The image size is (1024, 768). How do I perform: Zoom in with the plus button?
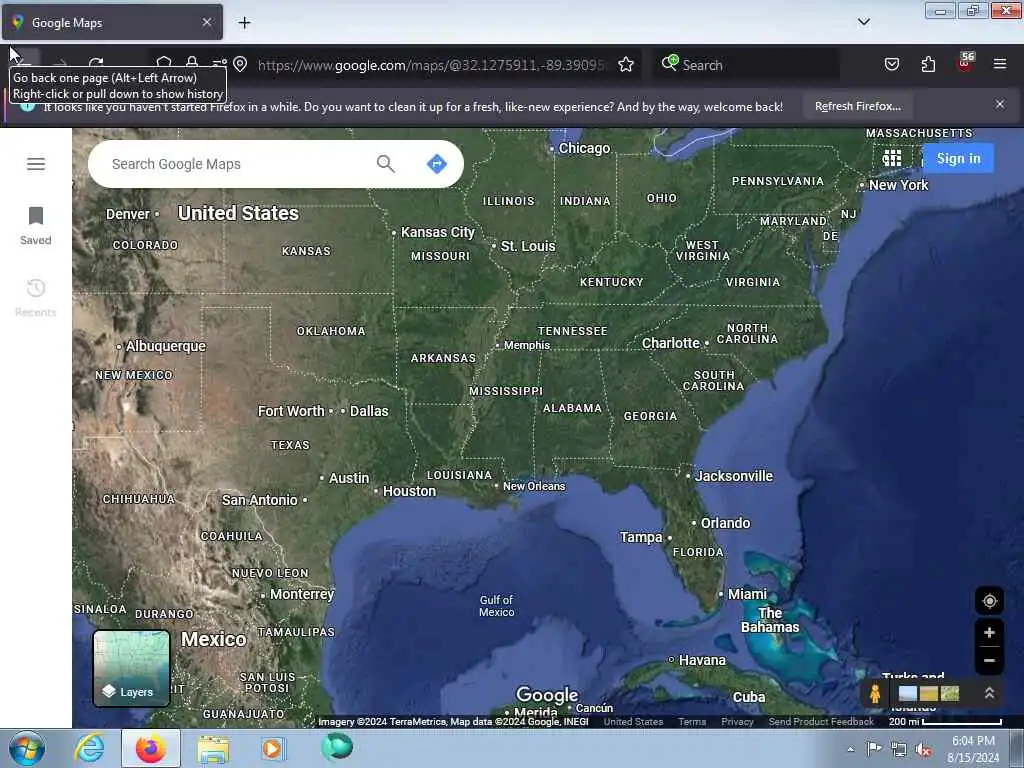point(989,633)
